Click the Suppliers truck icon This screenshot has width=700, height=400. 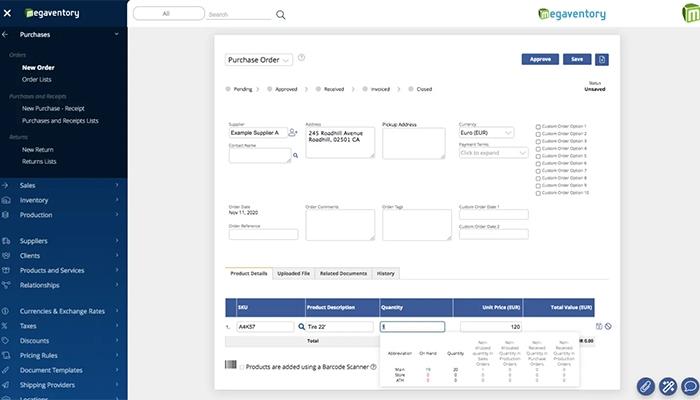(6, 241)
